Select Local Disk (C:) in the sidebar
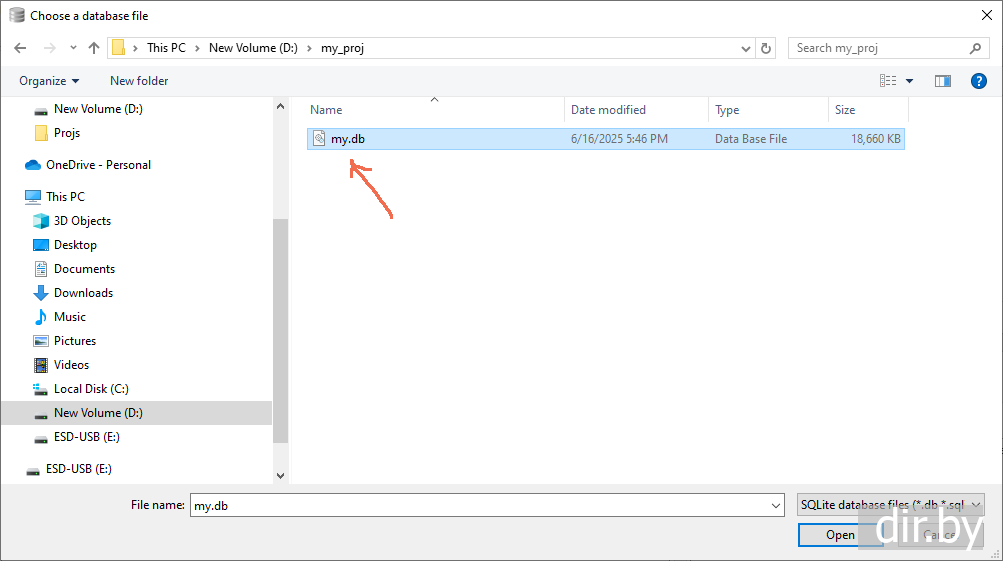Viewport: 1003px width, 561px height. pyautogui.click(x=91, y=388)
